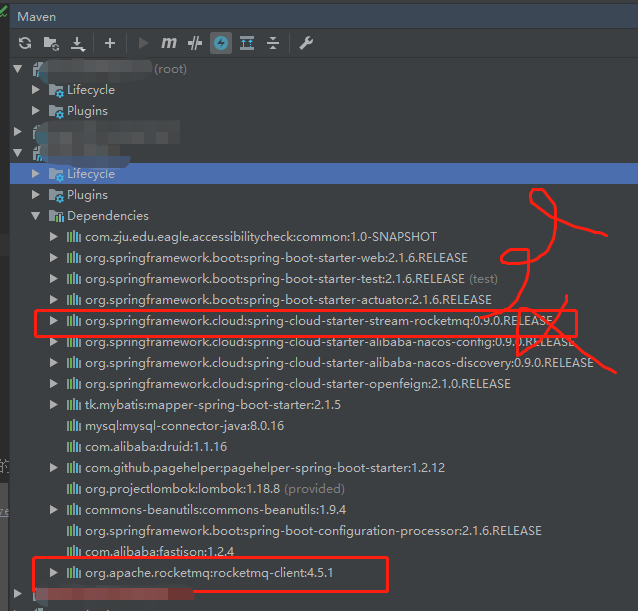Expand Plugins below highlighted Lifecycle

35,195
